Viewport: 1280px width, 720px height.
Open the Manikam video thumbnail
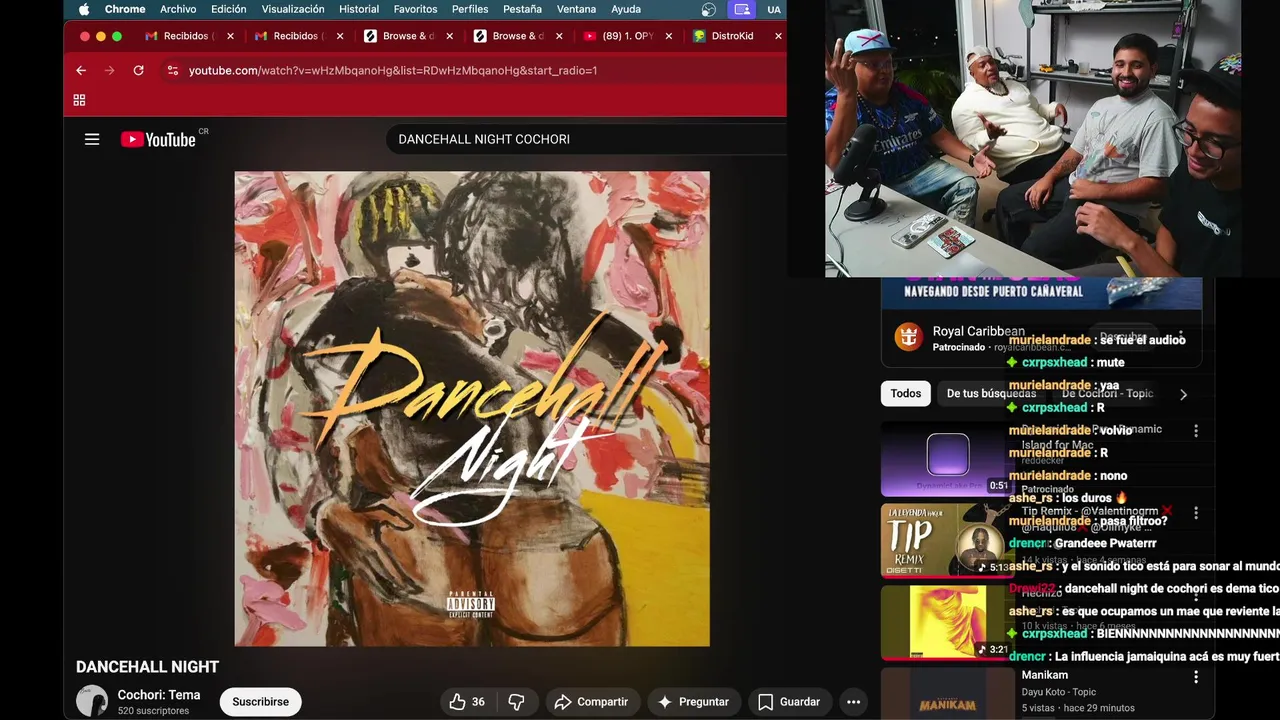pos(947,694)
